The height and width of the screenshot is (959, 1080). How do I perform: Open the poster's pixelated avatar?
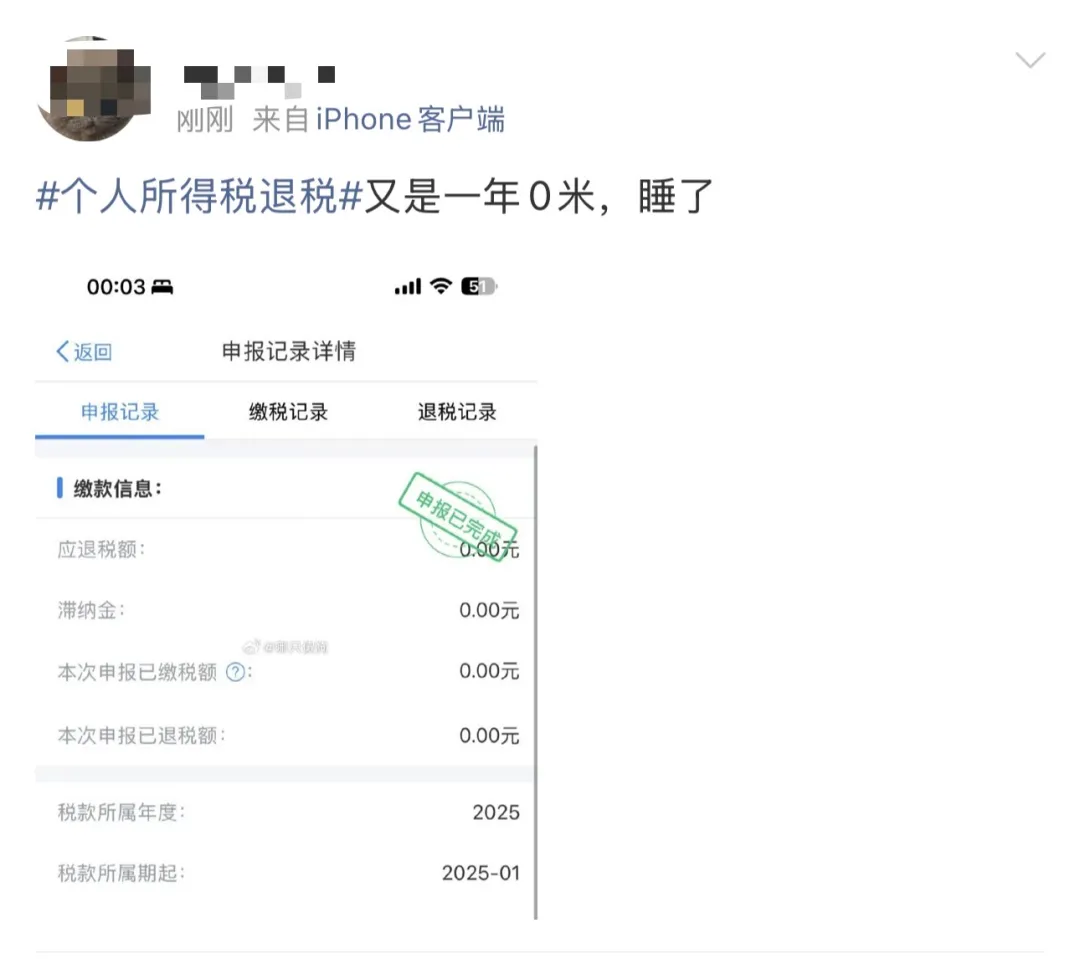click(x=93, y=89)
